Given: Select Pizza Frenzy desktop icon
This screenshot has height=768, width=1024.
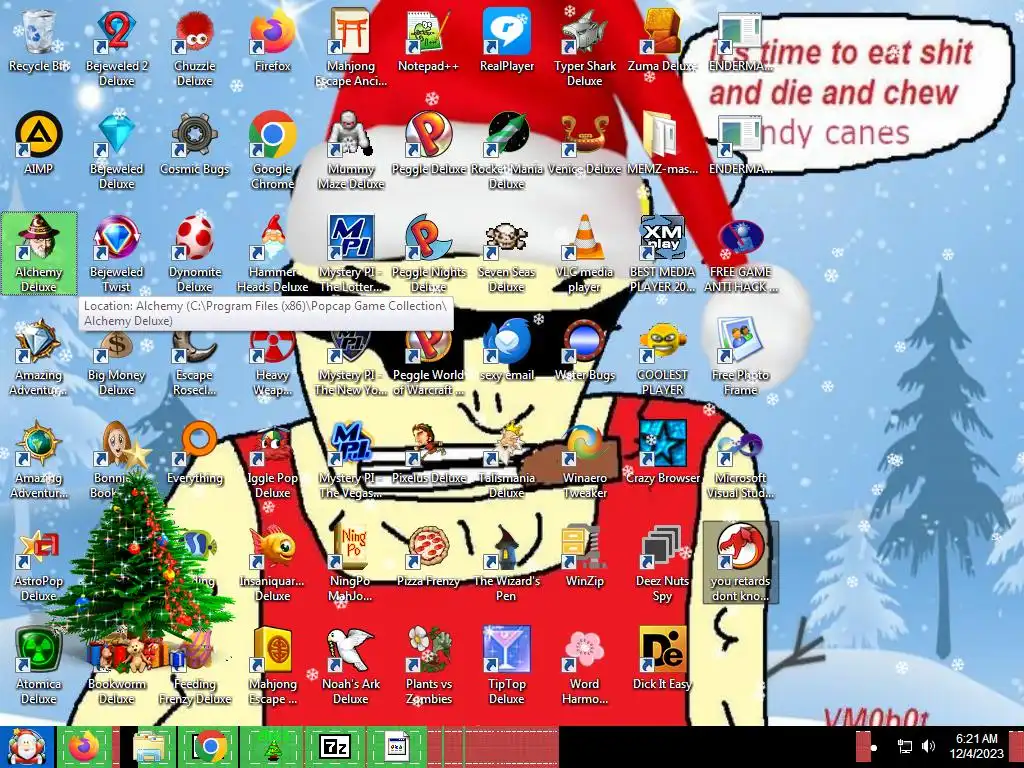Looking at the screenshot, I should coord(428,556).
